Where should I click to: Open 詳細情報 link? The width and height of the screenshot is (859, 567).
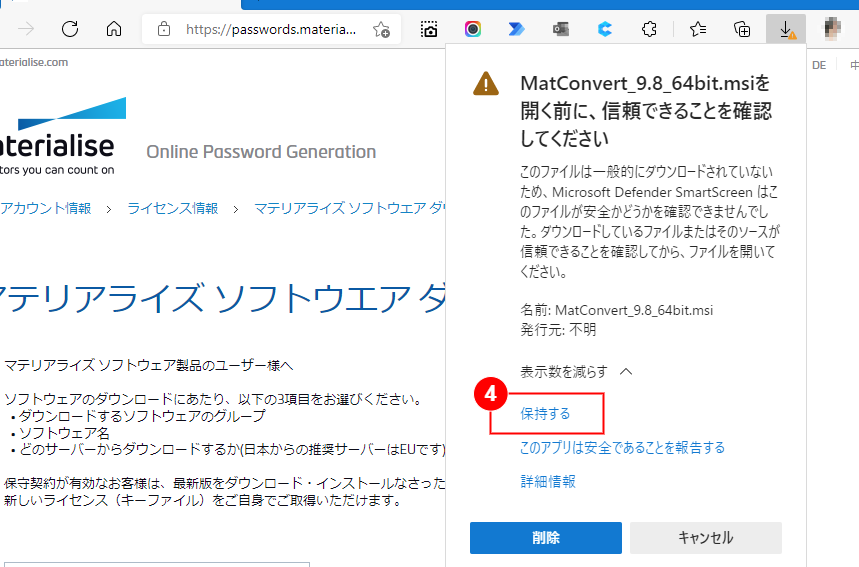tap(548, 482)
